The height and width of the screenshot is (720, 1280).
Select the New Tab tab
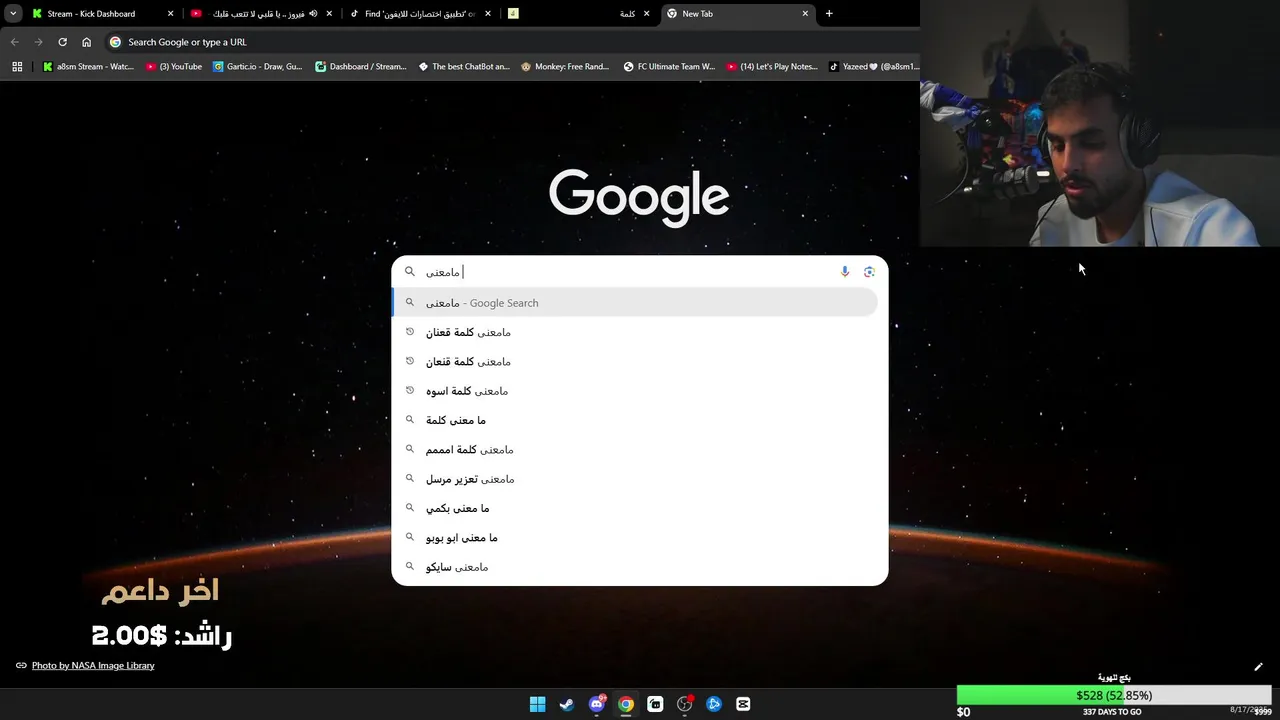coord(738,14)
